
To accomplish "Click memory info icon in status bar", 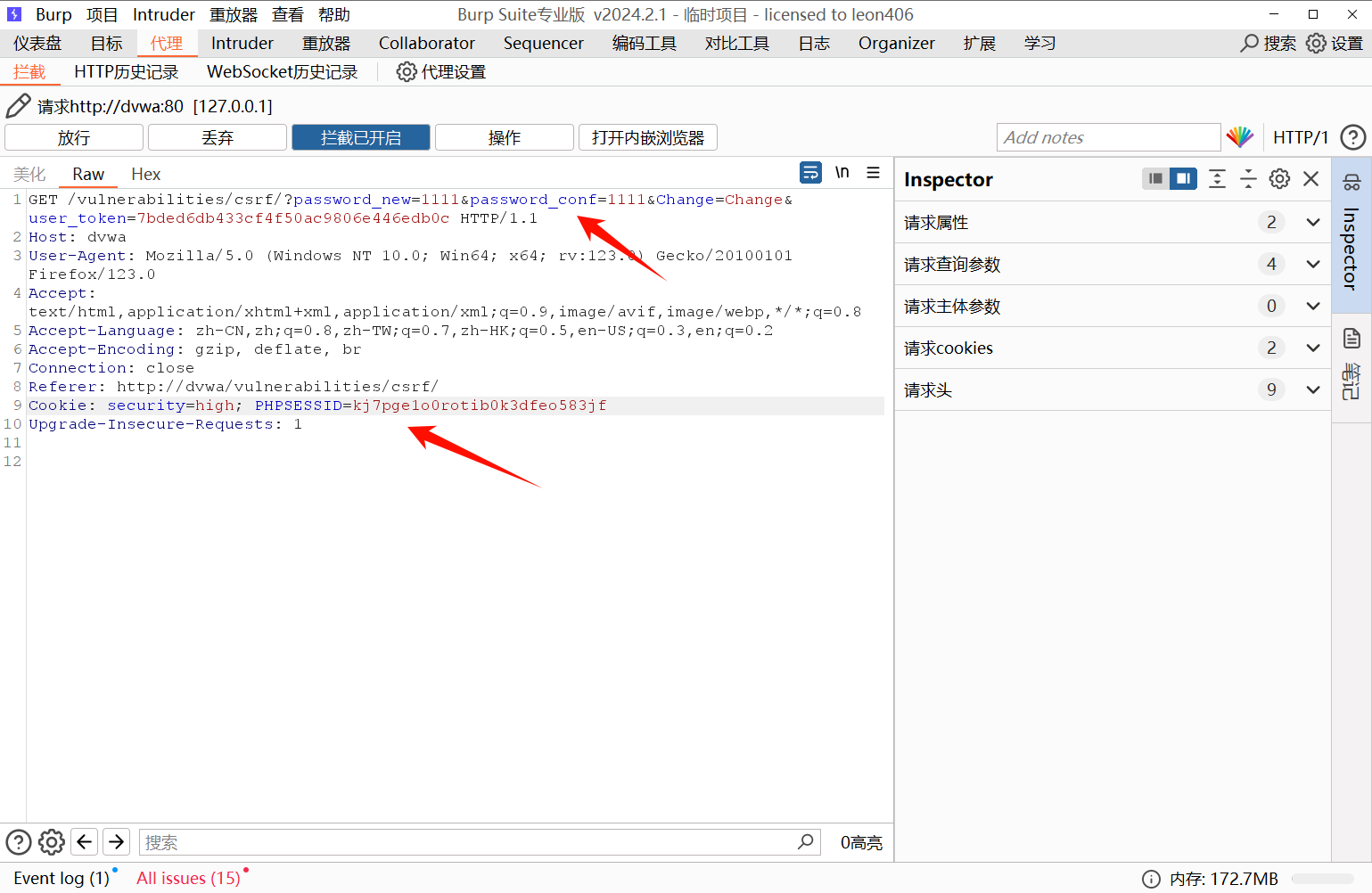I will tap(1151, 879).
